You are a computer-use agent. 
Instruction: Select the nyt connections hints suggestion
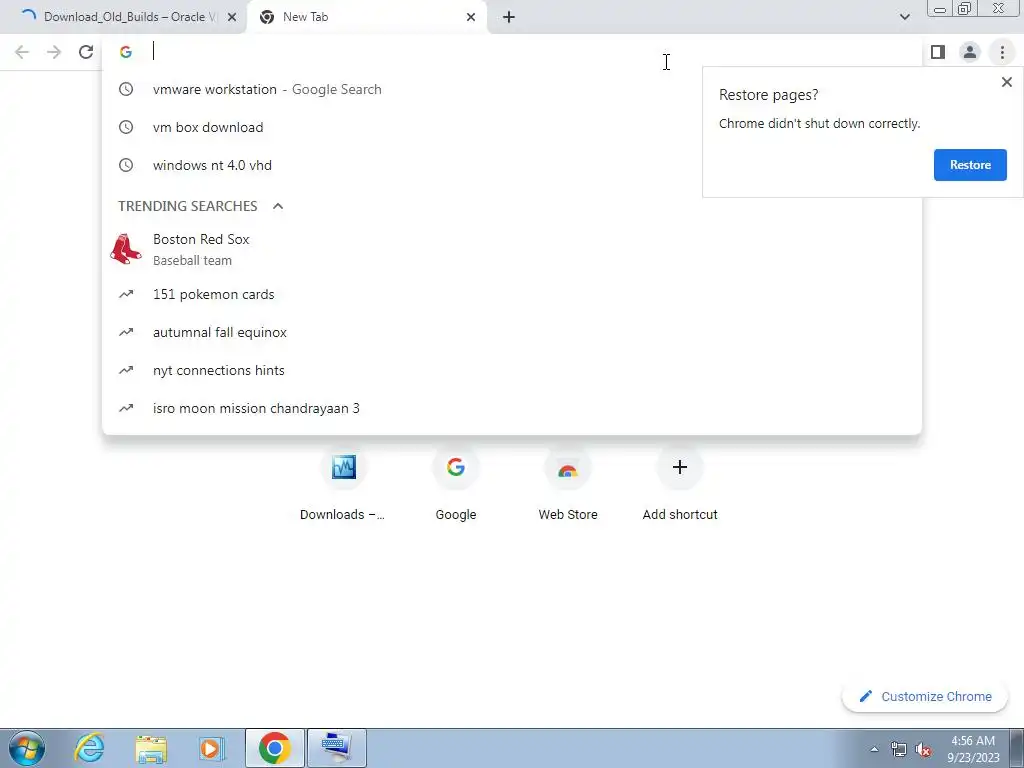[512, 370]
